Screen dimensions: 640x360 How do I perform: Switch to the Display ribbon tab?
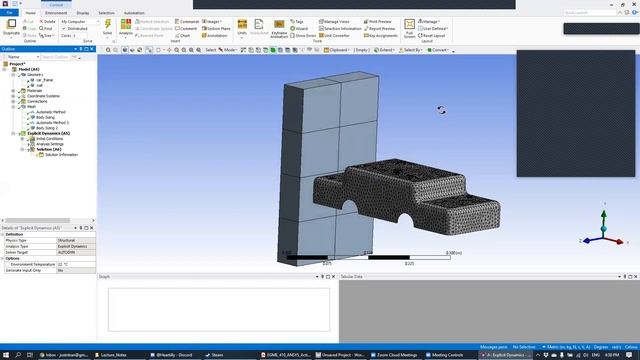coord(83,13)
